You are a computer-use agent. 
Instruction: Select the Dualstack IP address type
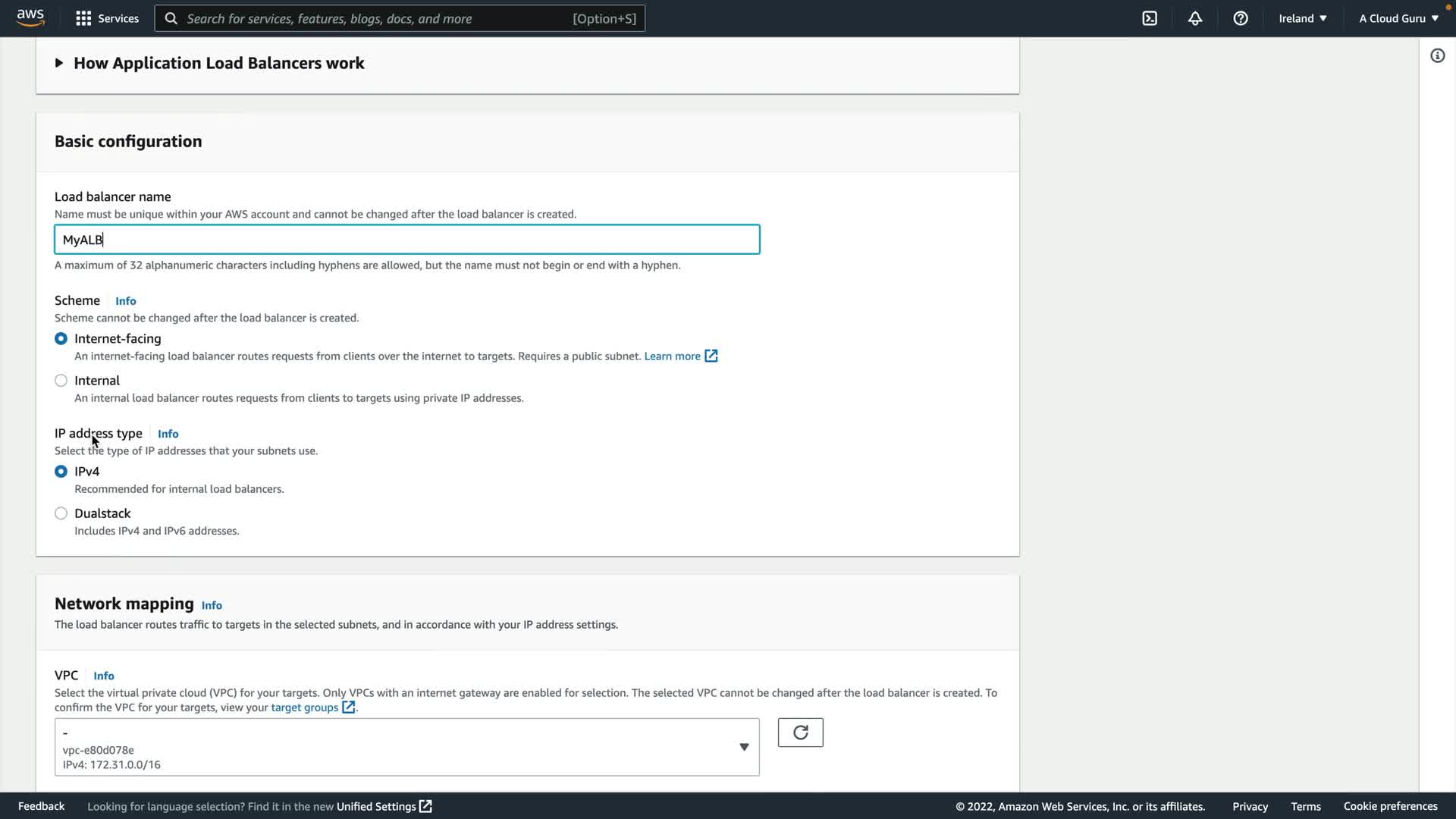point(61,513)
